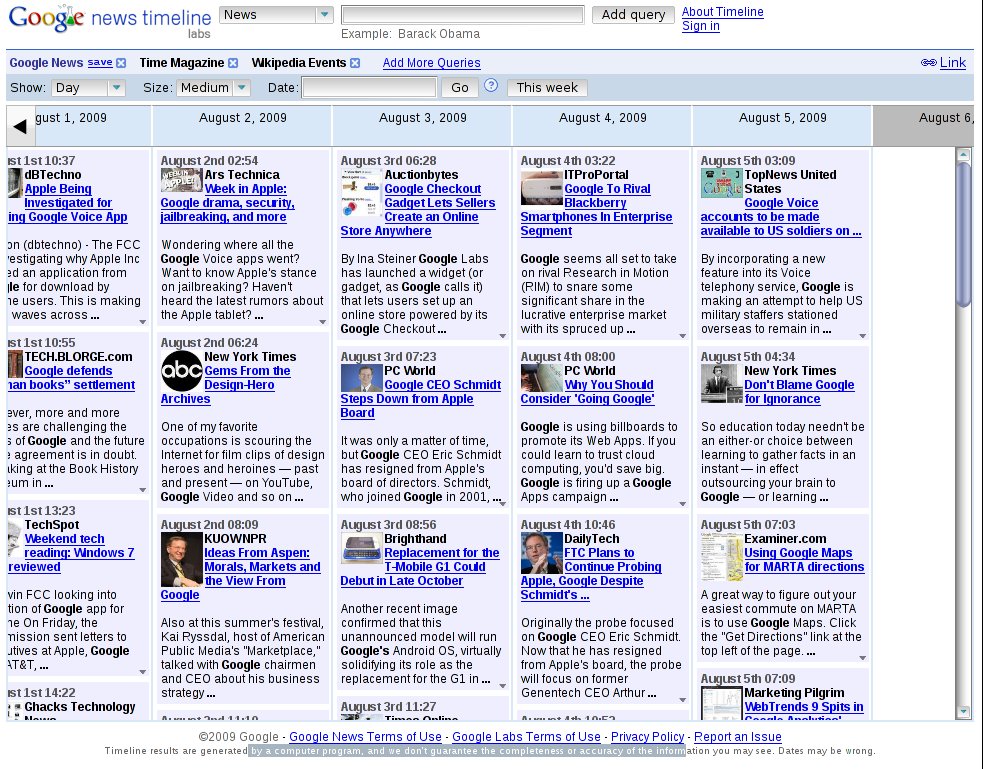Click the scrollbar down arrow
The width and height of the screenshot is (983, 769).
pyautogui.click(x=964, y=711)
